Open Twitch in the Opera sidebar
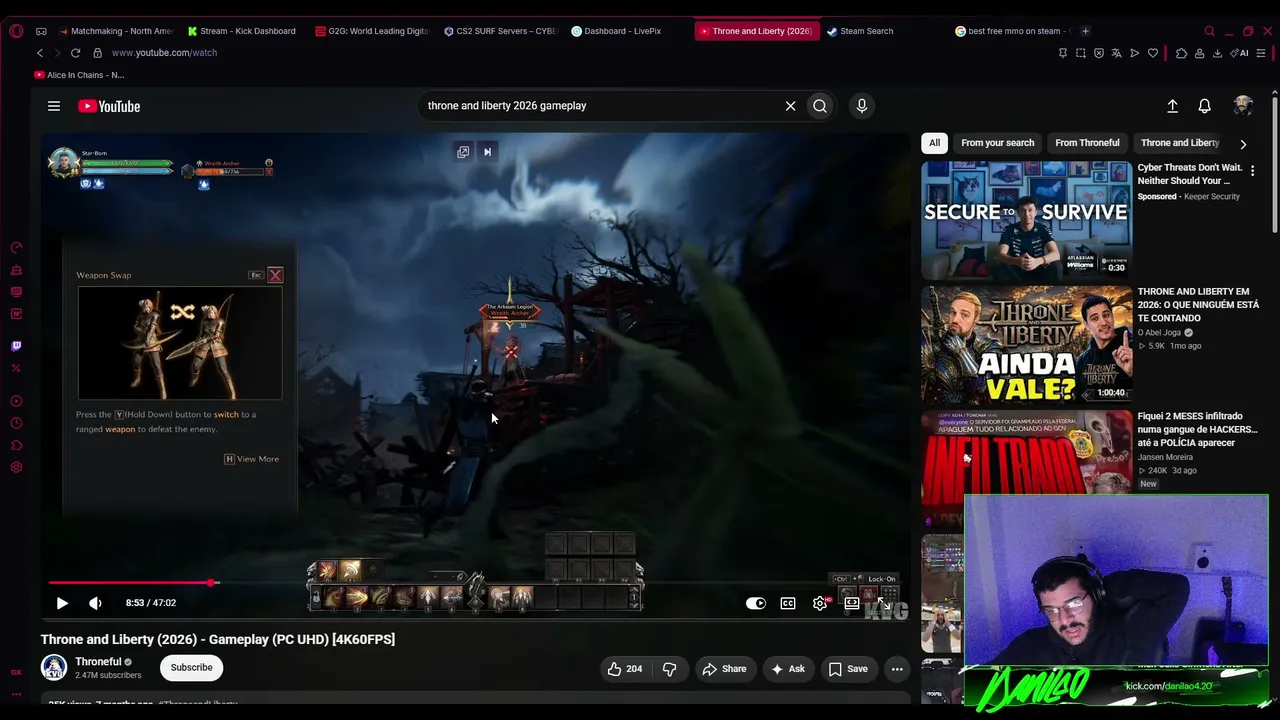The height and width of the screenshot is (720, 1280). [16, 346]
